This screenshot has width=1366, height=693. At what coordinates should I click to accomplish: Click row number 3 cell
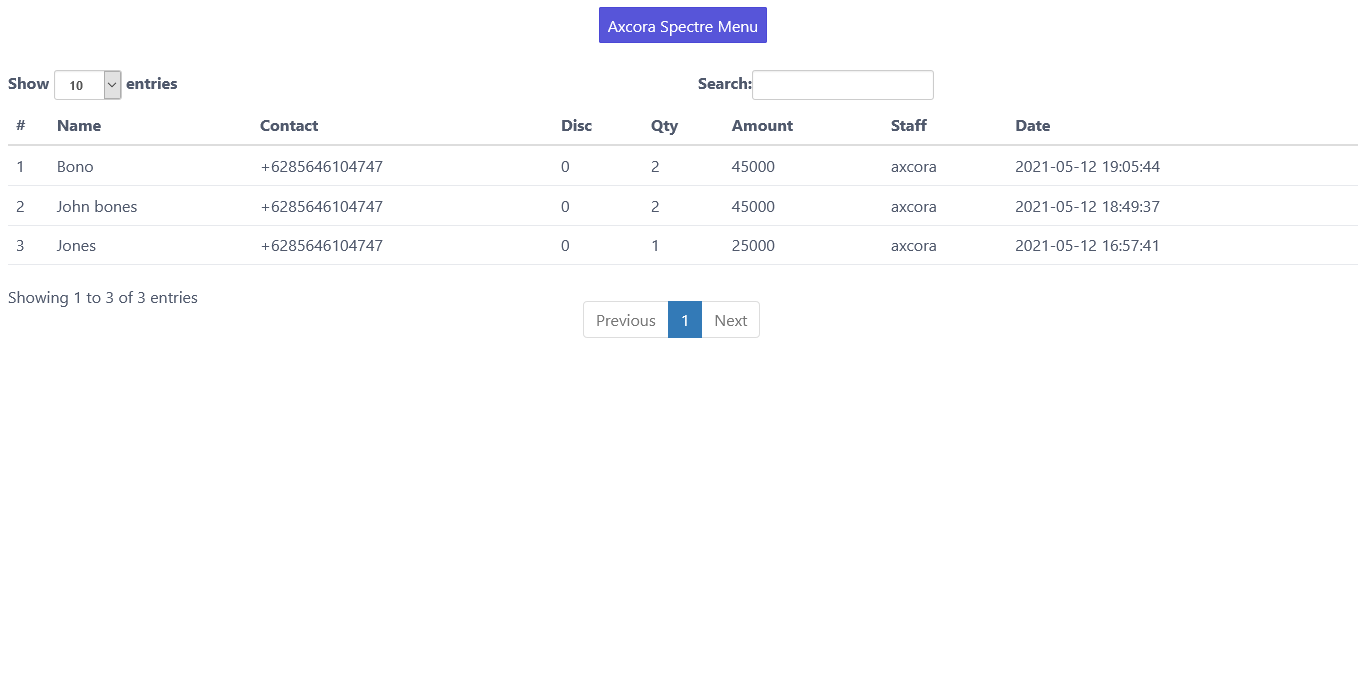[20, 246]
